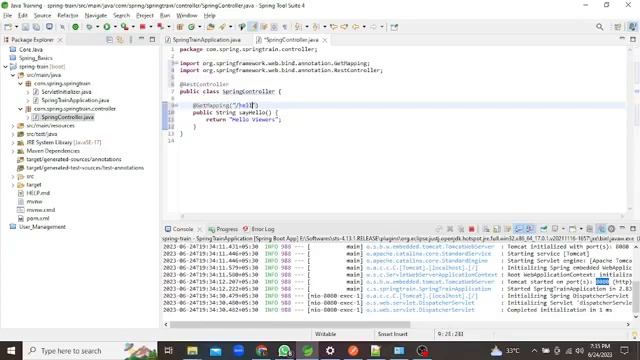This screenshot has height=360, width=640.
Task: Expand the JRE System Library node
Action: [13, 143]
